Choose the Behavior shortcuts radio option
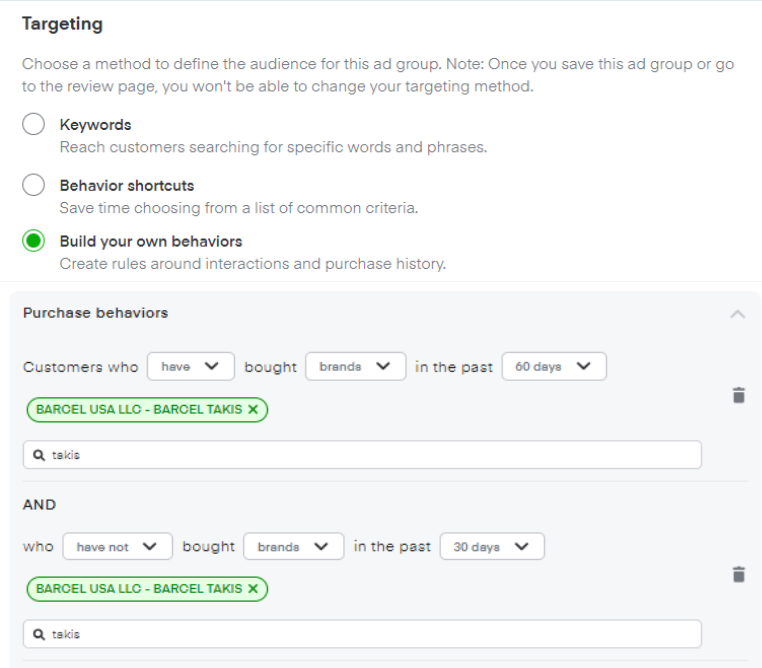762x668 pixels. click(34, 185)
